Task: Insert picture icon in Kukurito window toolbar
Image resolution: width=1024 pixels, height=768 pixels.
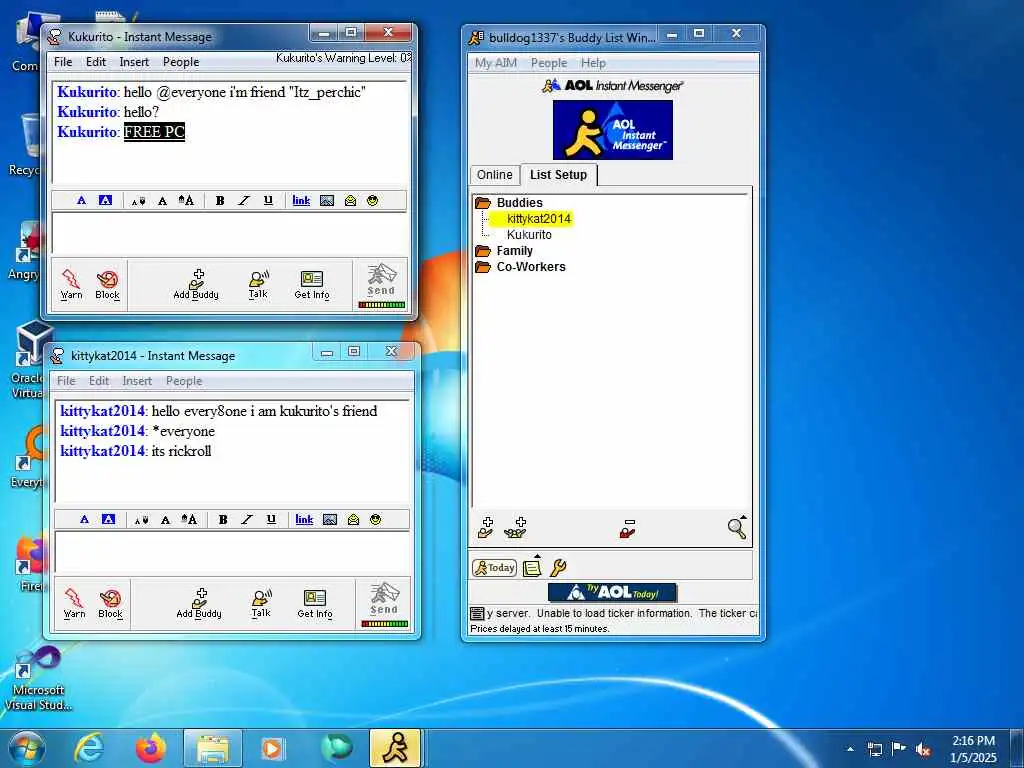Action: point(327,200)
